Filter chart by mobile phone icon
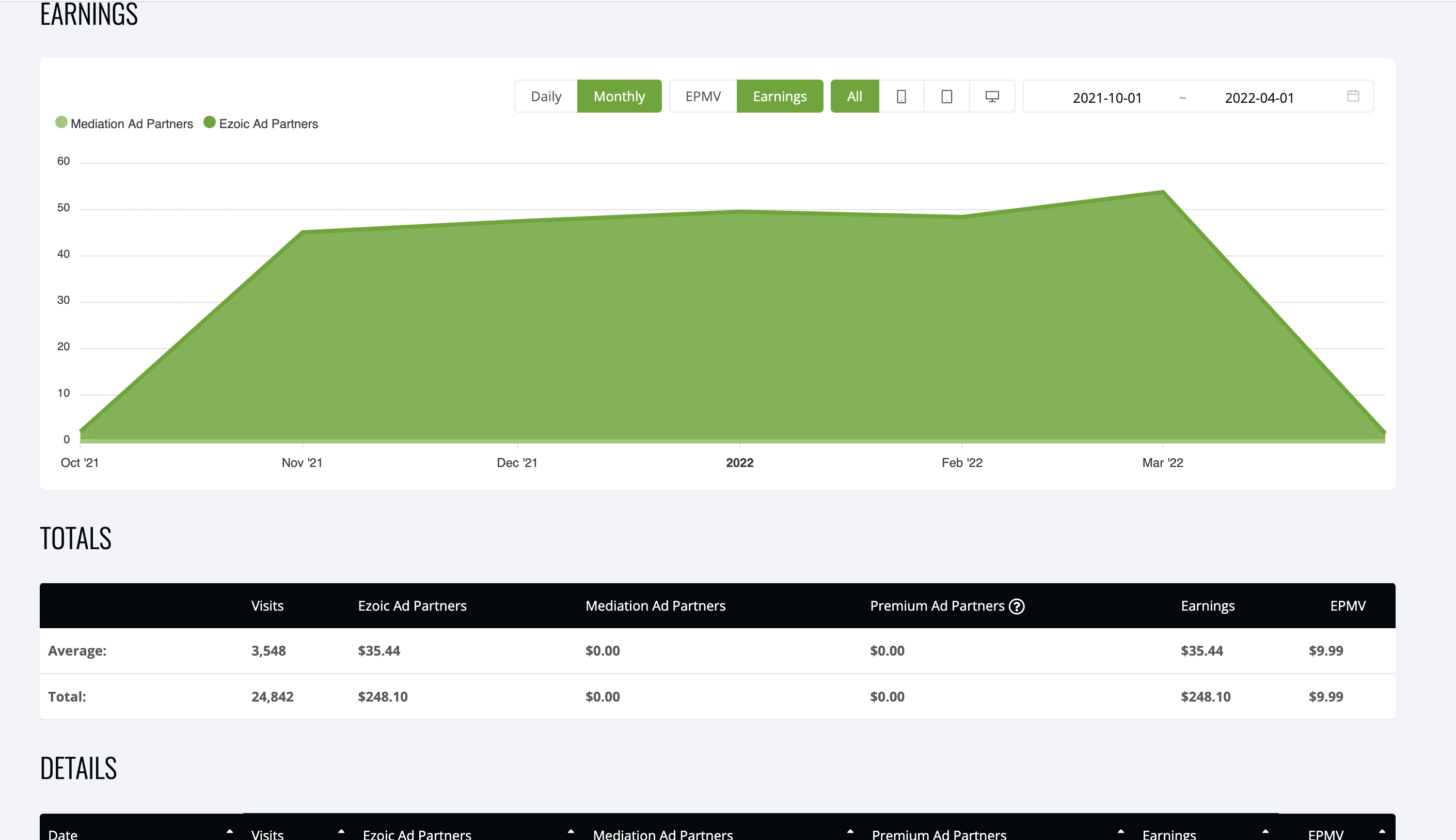The height and width of the screenshot is (840, 1456). [901, 96]
